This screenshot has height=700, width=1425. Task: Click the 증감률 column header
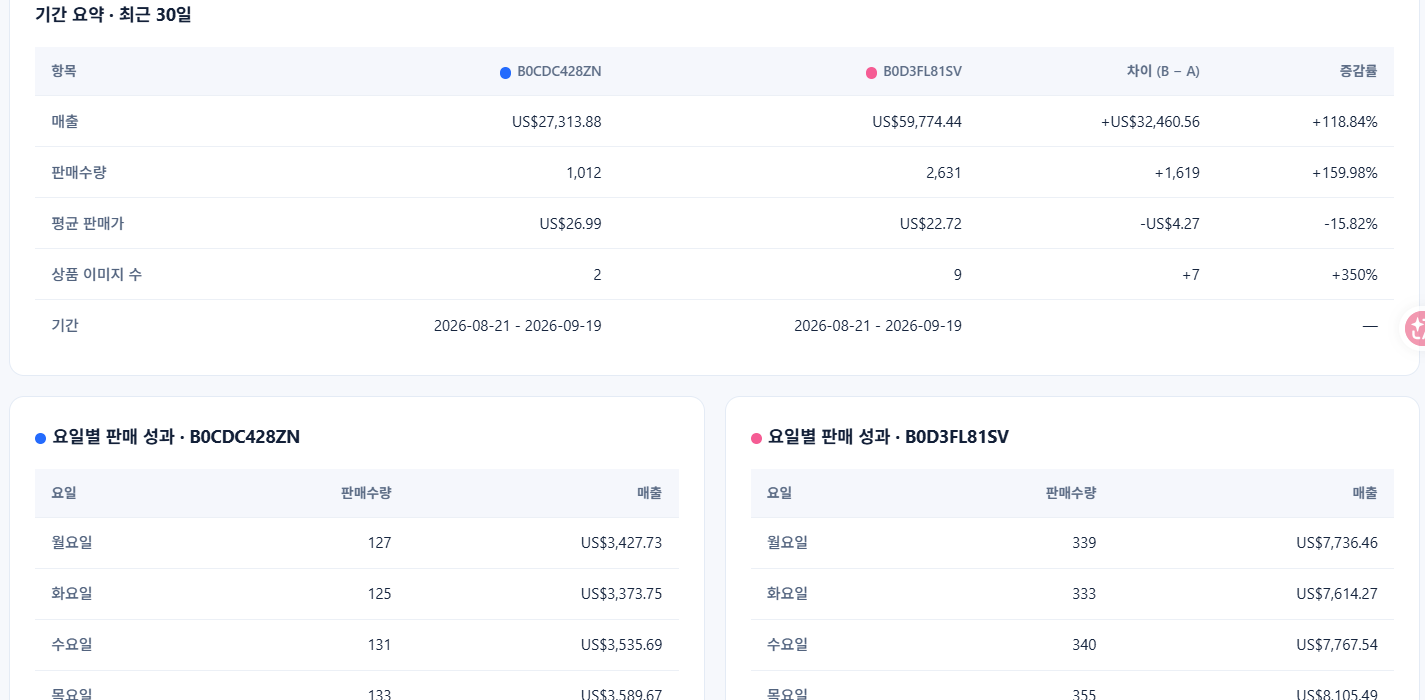(x=1358, y=72)
